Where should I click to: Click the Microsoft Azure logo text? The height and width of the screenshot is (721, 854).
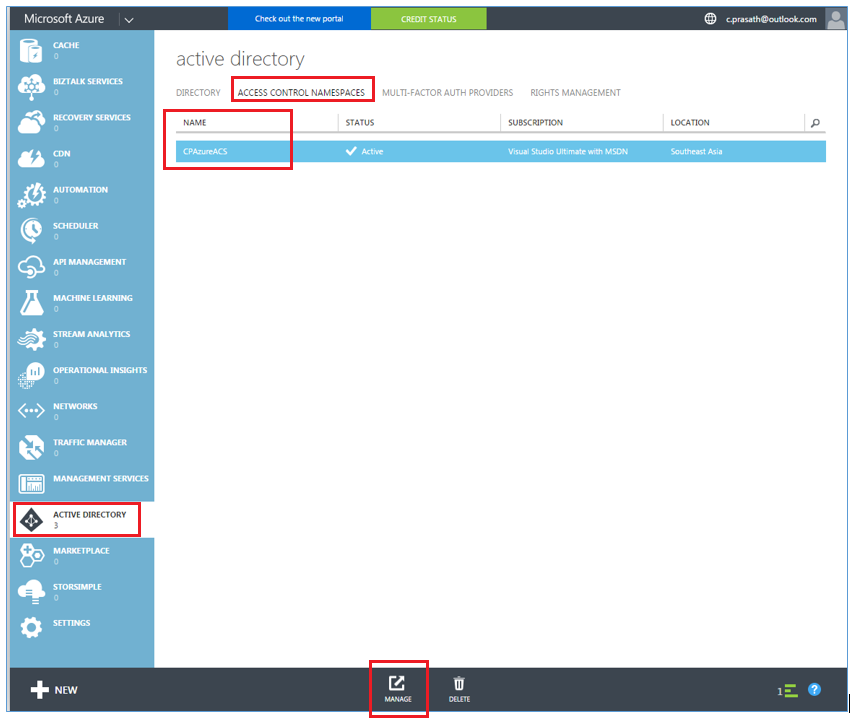tap(64, 19)
